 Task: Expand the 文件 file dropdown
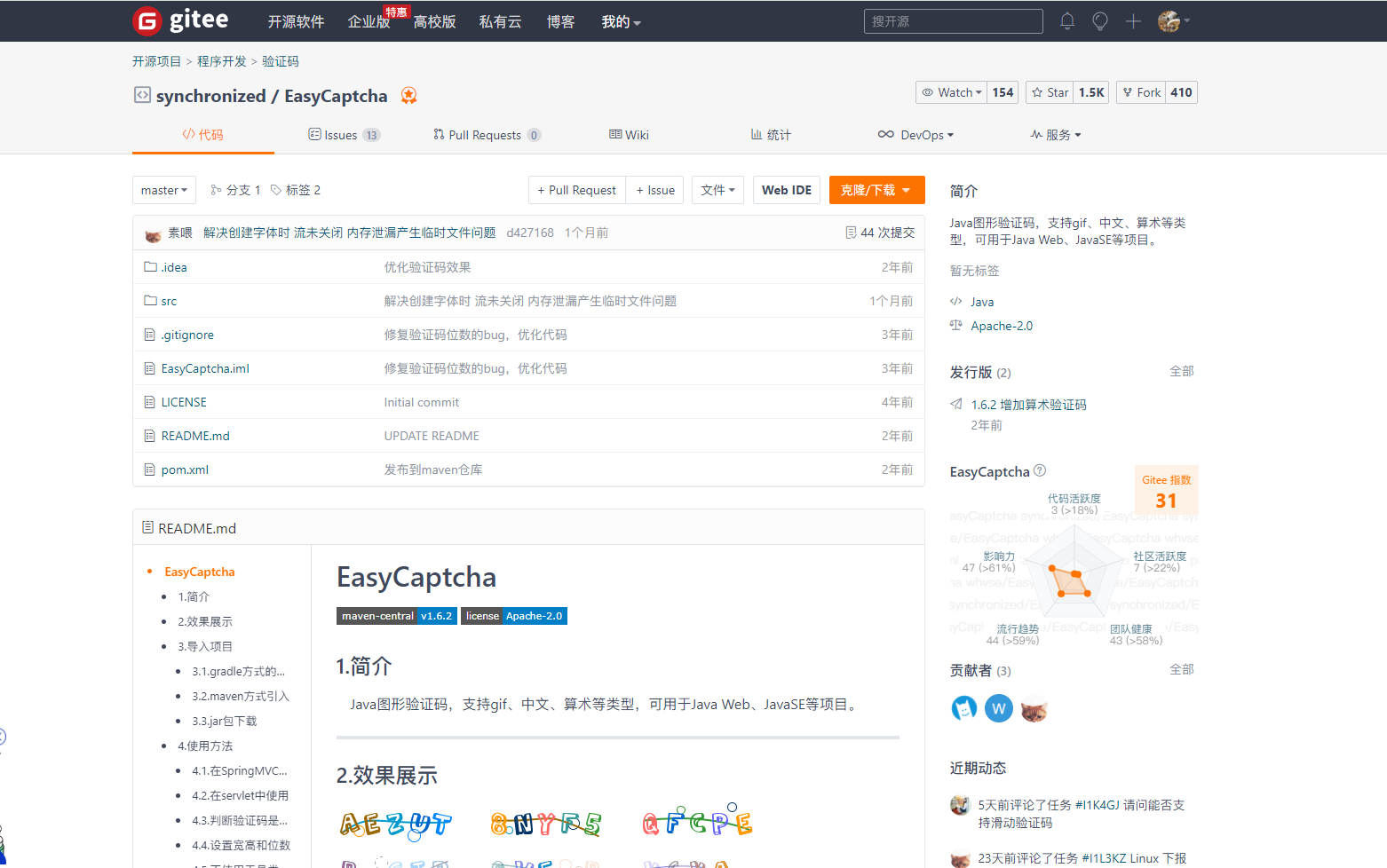pyautogui.click(x=717, y=189)
